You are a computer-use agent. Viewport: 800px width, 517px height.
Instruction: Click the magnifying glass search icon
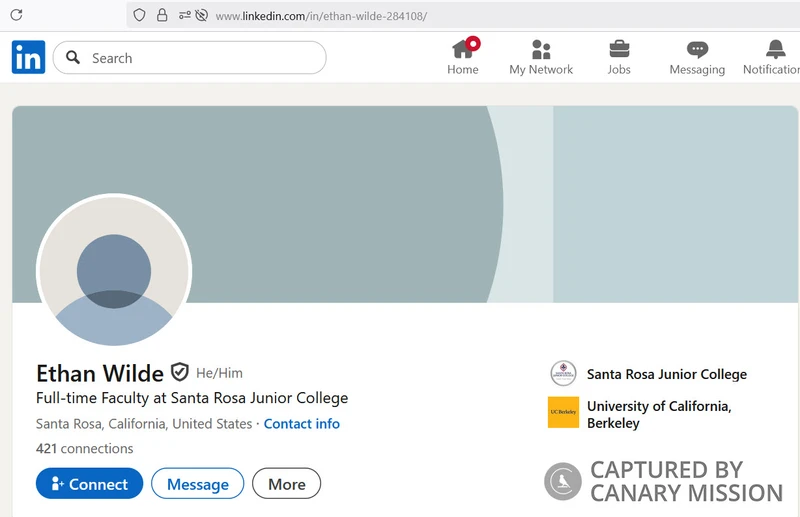pyautogui.click(x=73, y=57)
